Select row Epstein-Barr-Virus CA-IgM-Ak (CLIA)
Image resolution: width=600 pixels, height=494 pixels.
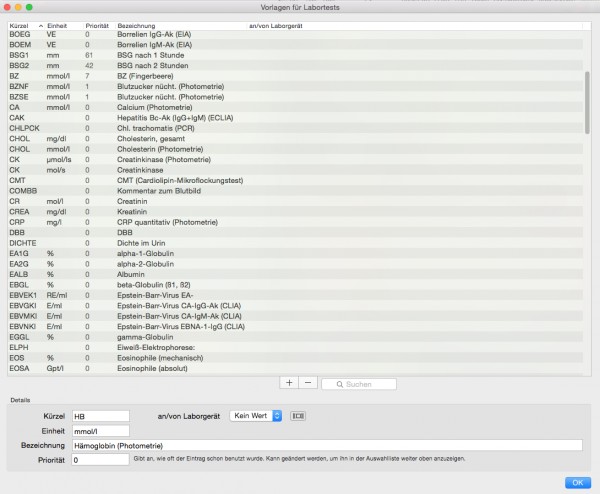click(x=295, y=316)
